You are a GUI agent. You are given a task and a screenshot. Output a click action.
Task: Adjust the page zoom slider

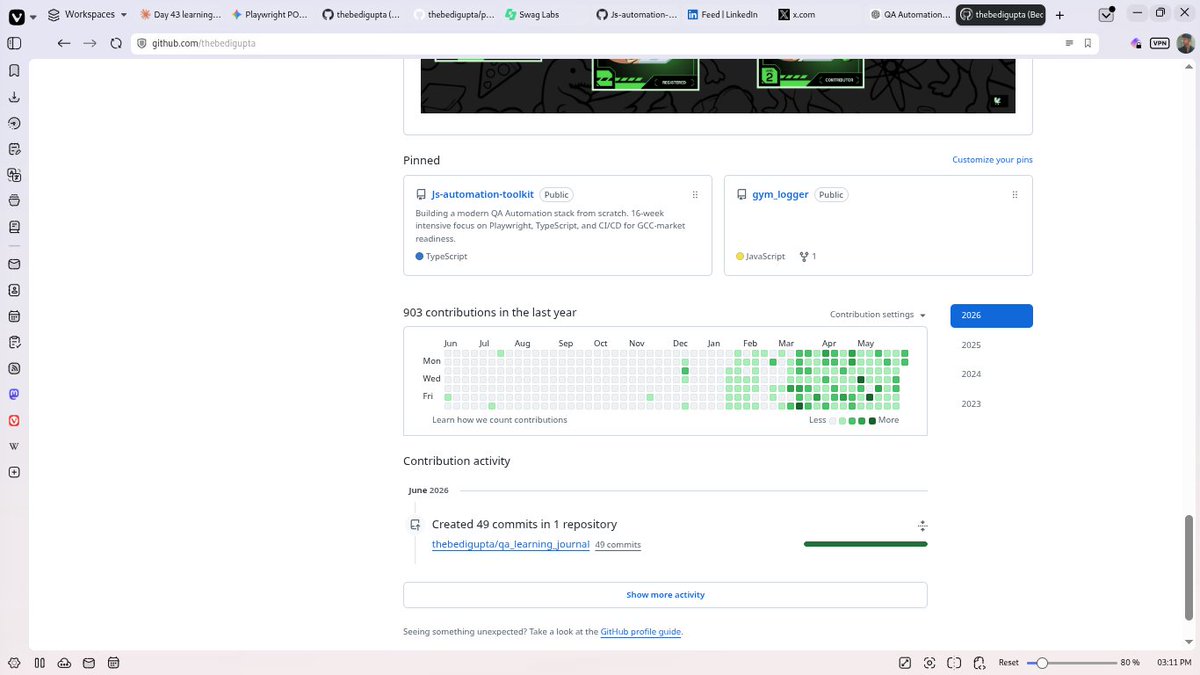pyautogui.click(x=1072, y=663)
